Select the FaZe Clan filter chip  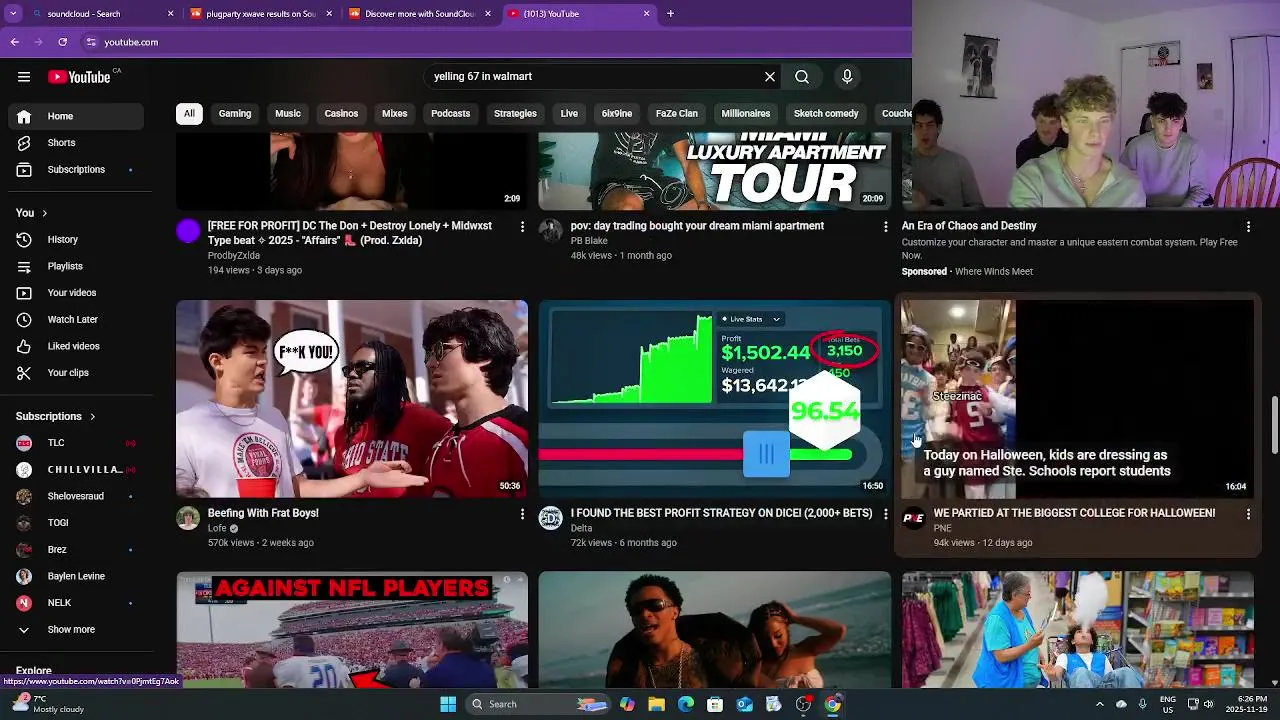pyautogui.click(x=677, y=113)
